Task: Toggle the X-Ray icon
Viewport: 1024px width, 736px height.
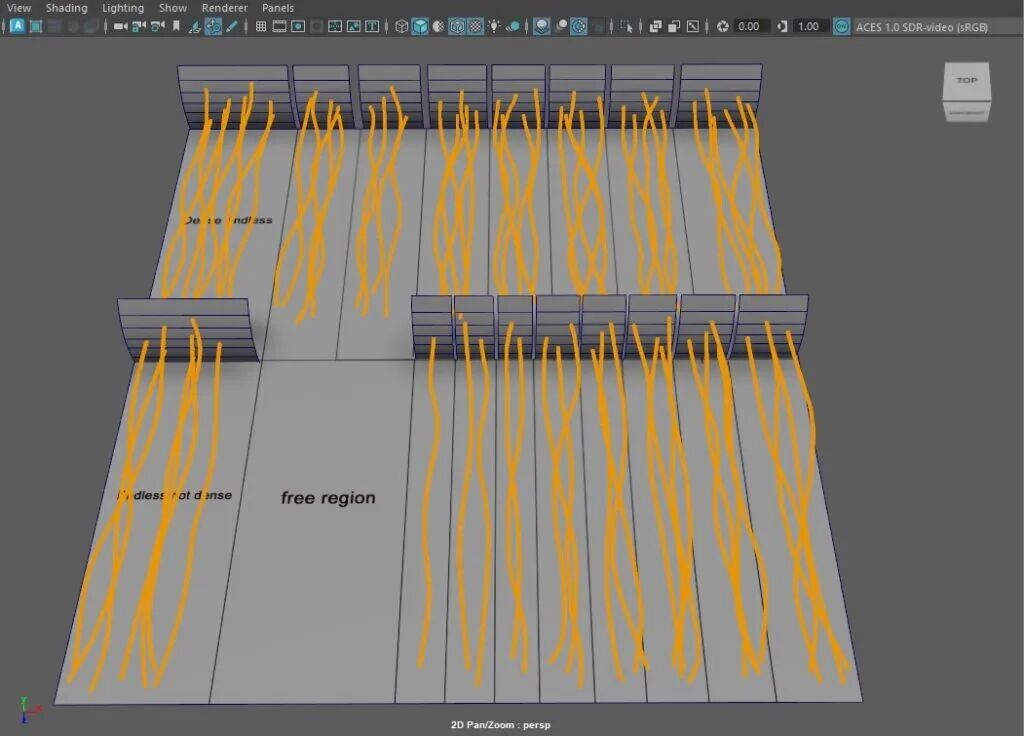Action: 656,26
